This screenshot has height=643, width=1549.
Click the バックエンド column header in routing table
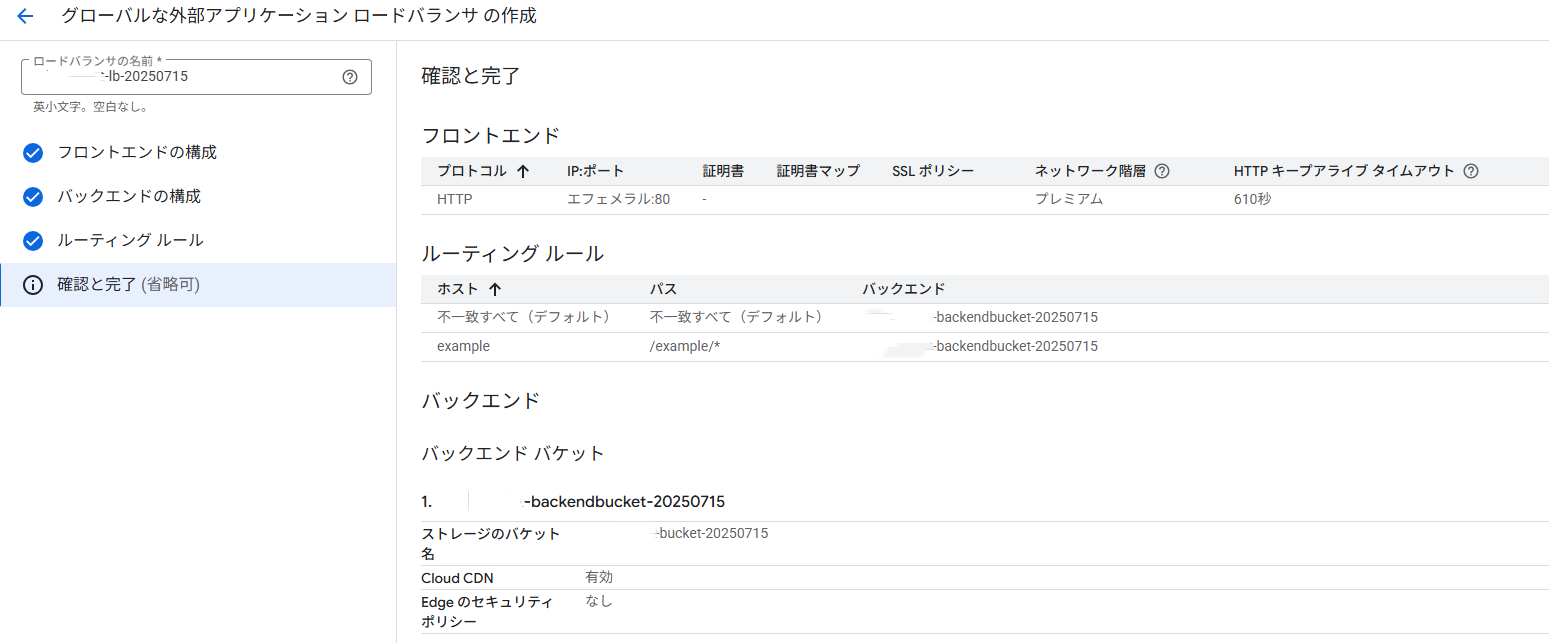903,289
